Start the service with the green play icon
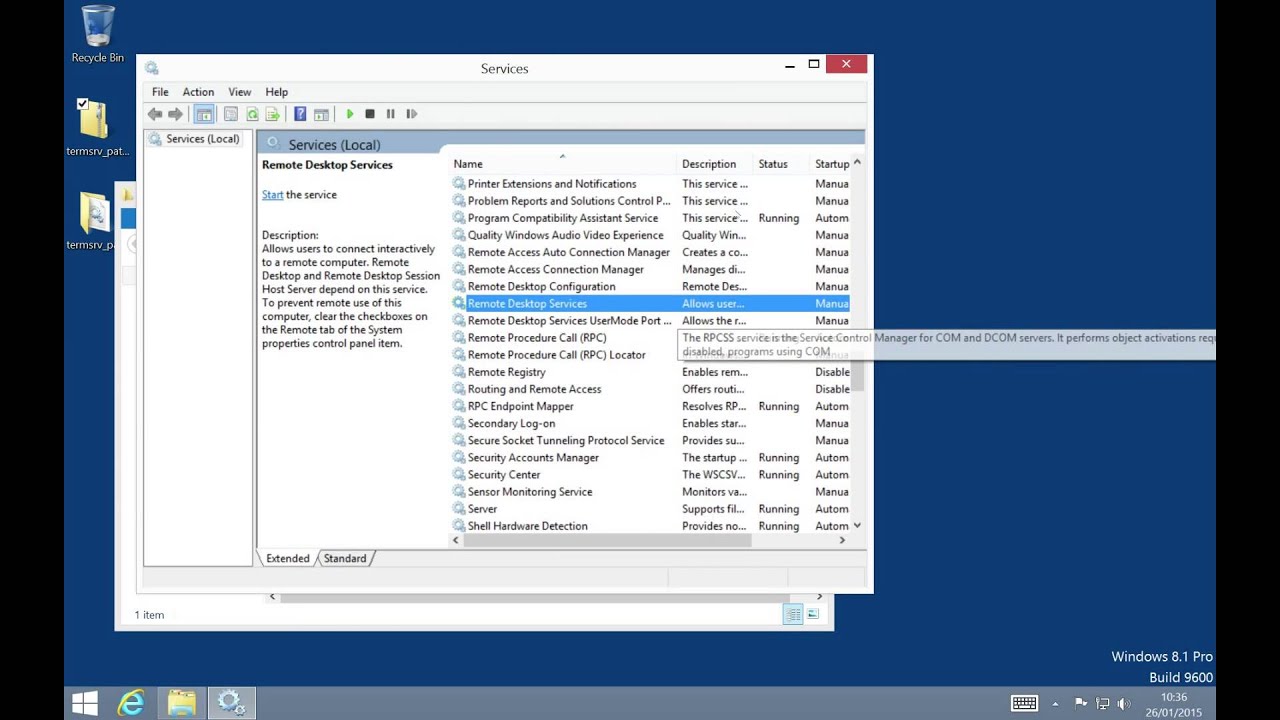The width and height of the screenshot is (1280, 720). 350,114
